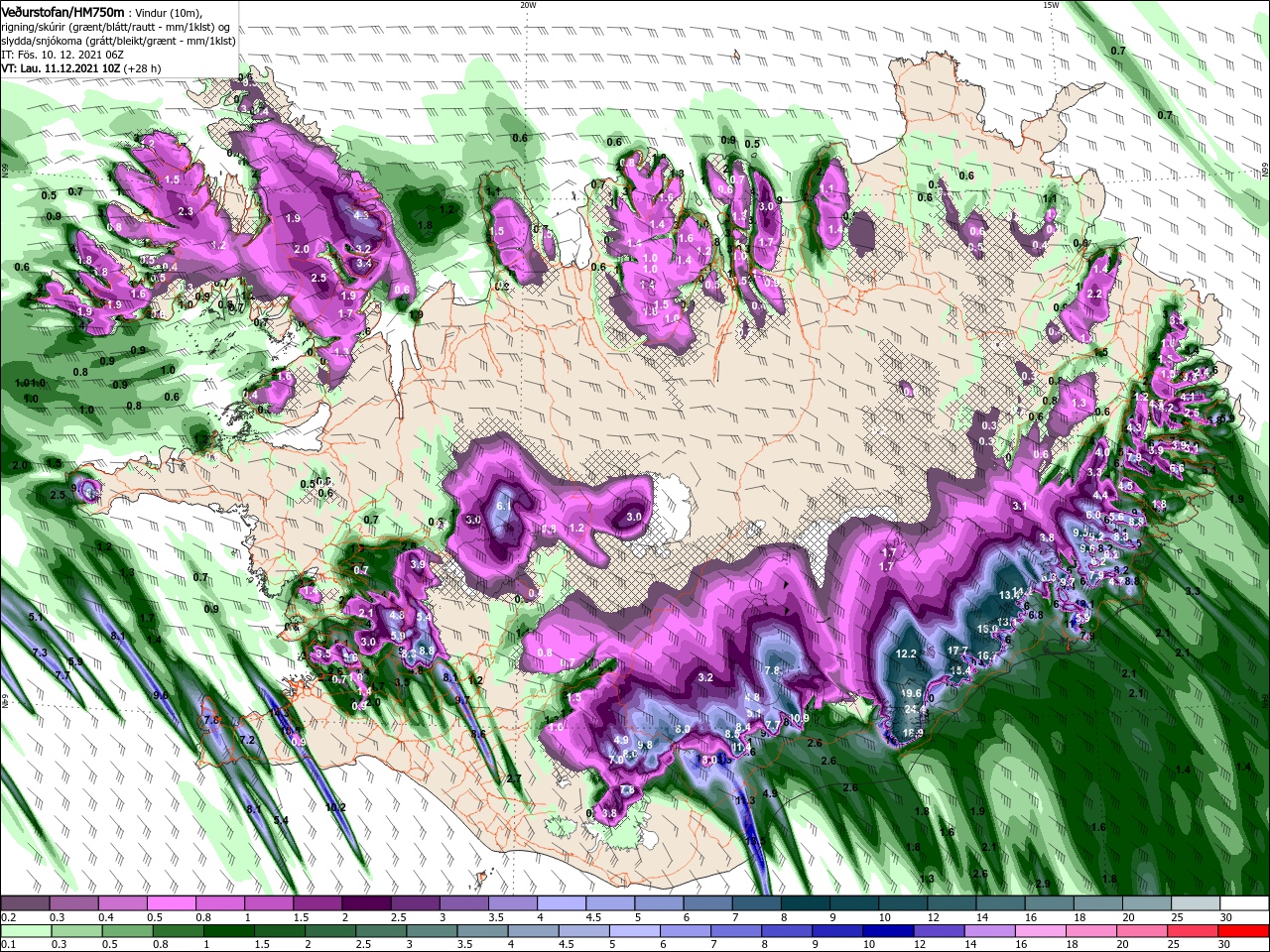Click the 0.4 label on snow scale
Viewport: 1270px width, 952px height.
[106, 918]
